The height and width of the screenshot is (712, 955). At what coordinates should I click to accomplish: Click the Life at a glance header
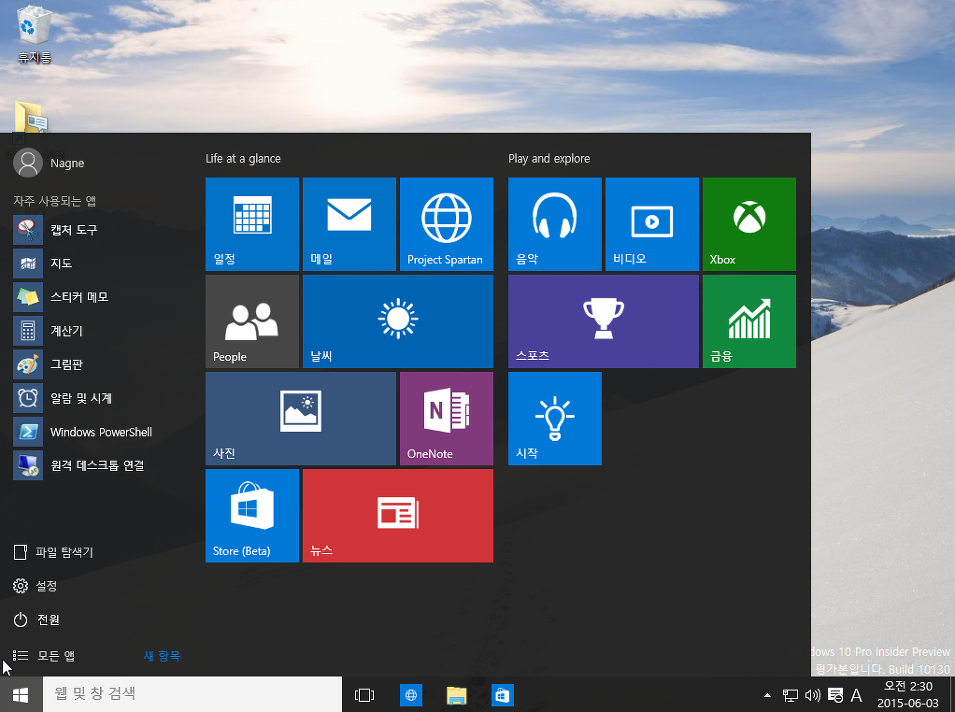[x=243, y=158]
